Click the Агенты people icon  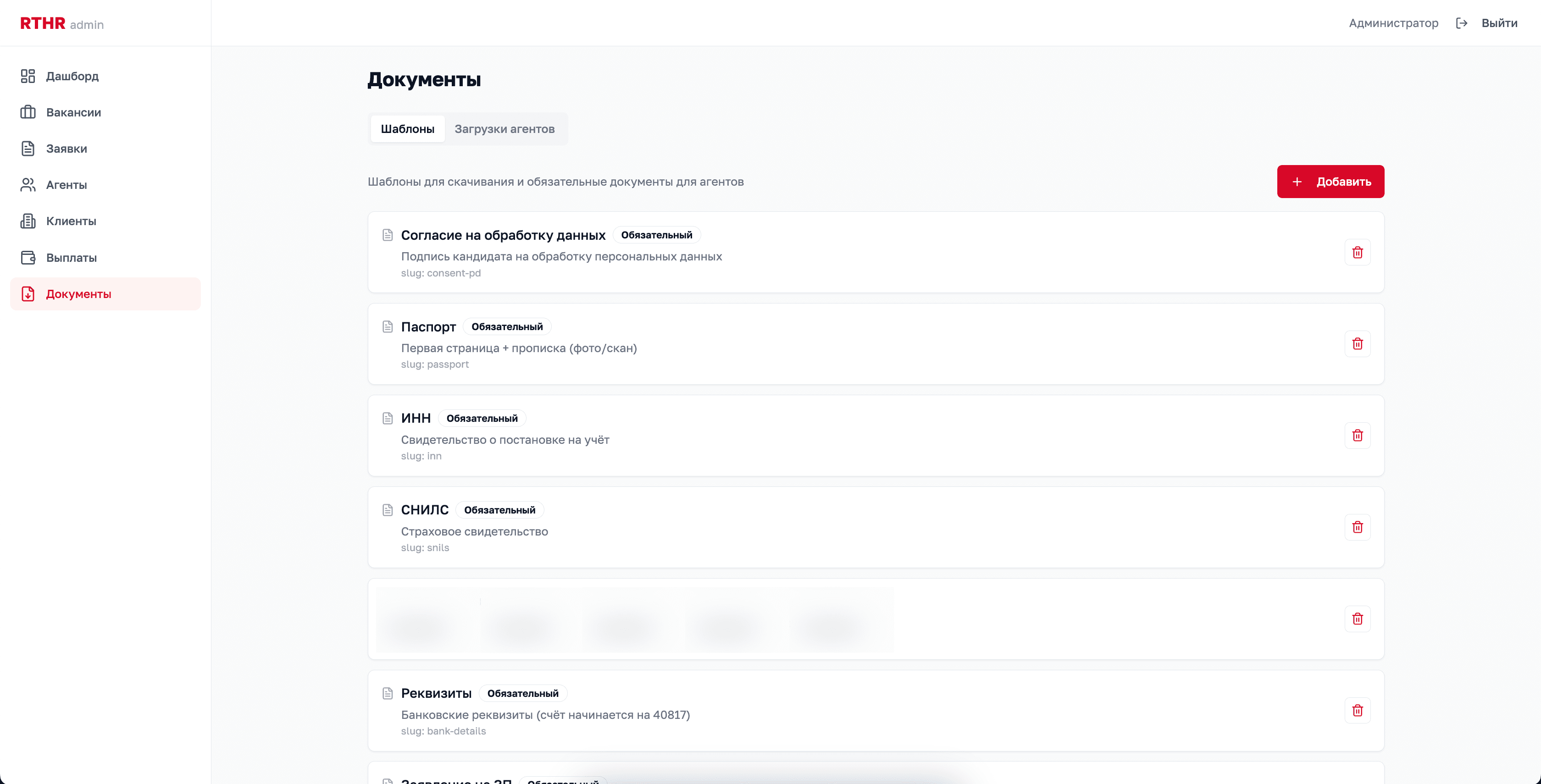click(28, 185)
